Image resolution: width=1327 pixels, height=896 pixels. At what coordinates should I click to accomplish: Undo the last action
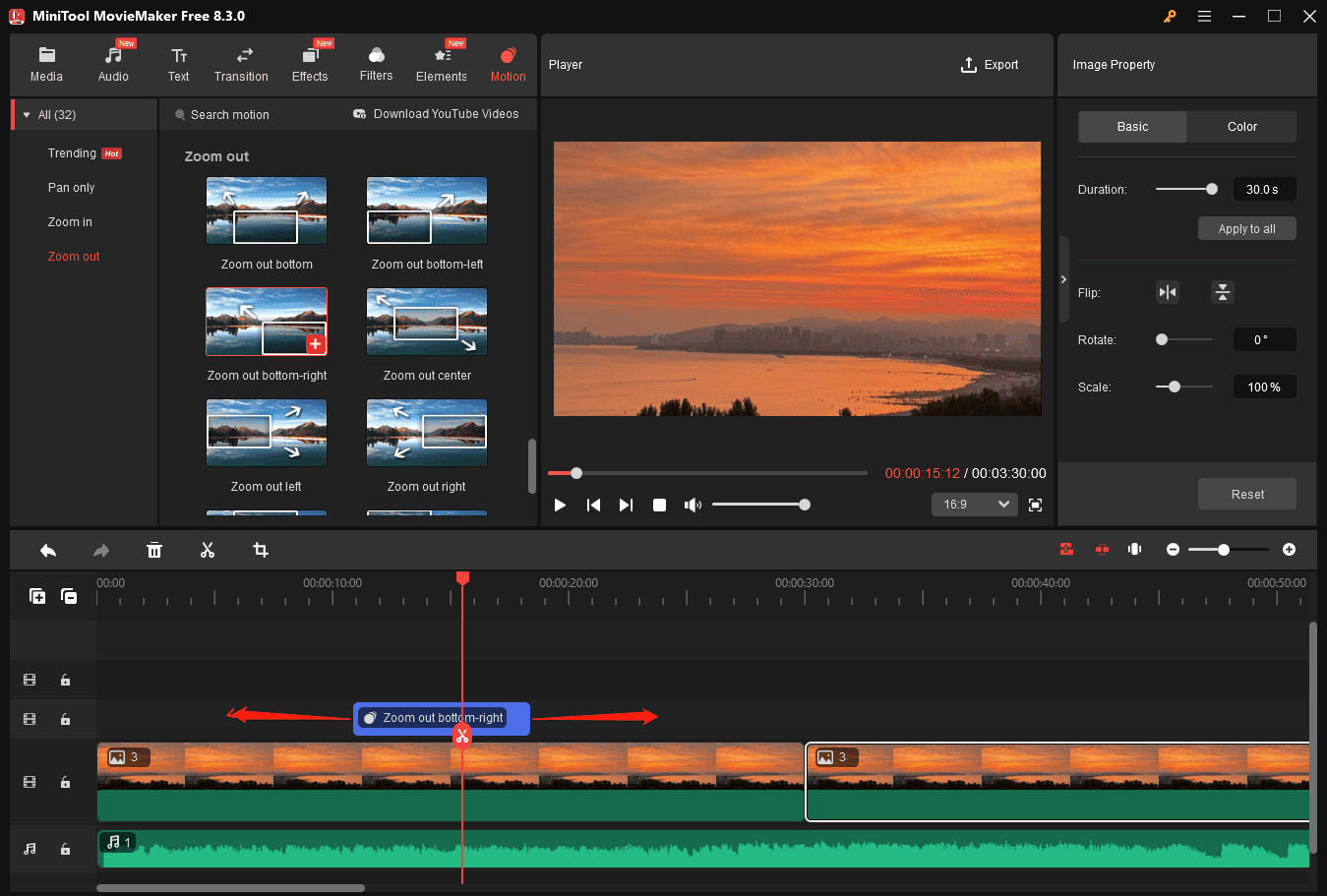click(48, 550)
